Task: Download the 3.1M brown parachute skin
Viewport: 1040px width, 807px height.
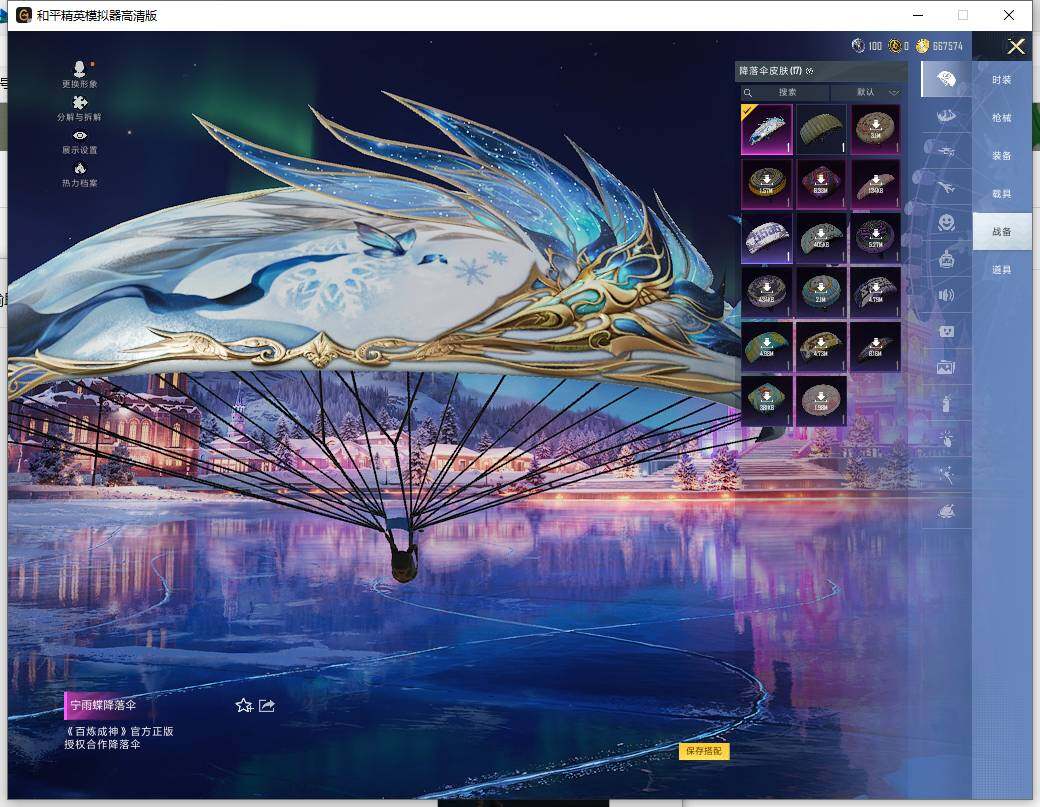Action: point(876,129)
